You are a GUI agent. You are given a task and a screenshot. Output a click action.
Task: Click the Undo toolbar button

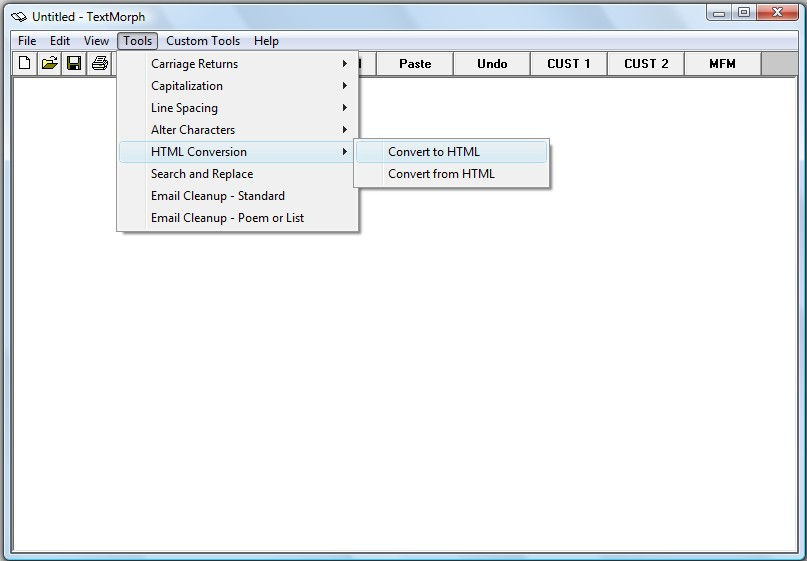coord(492,64)
